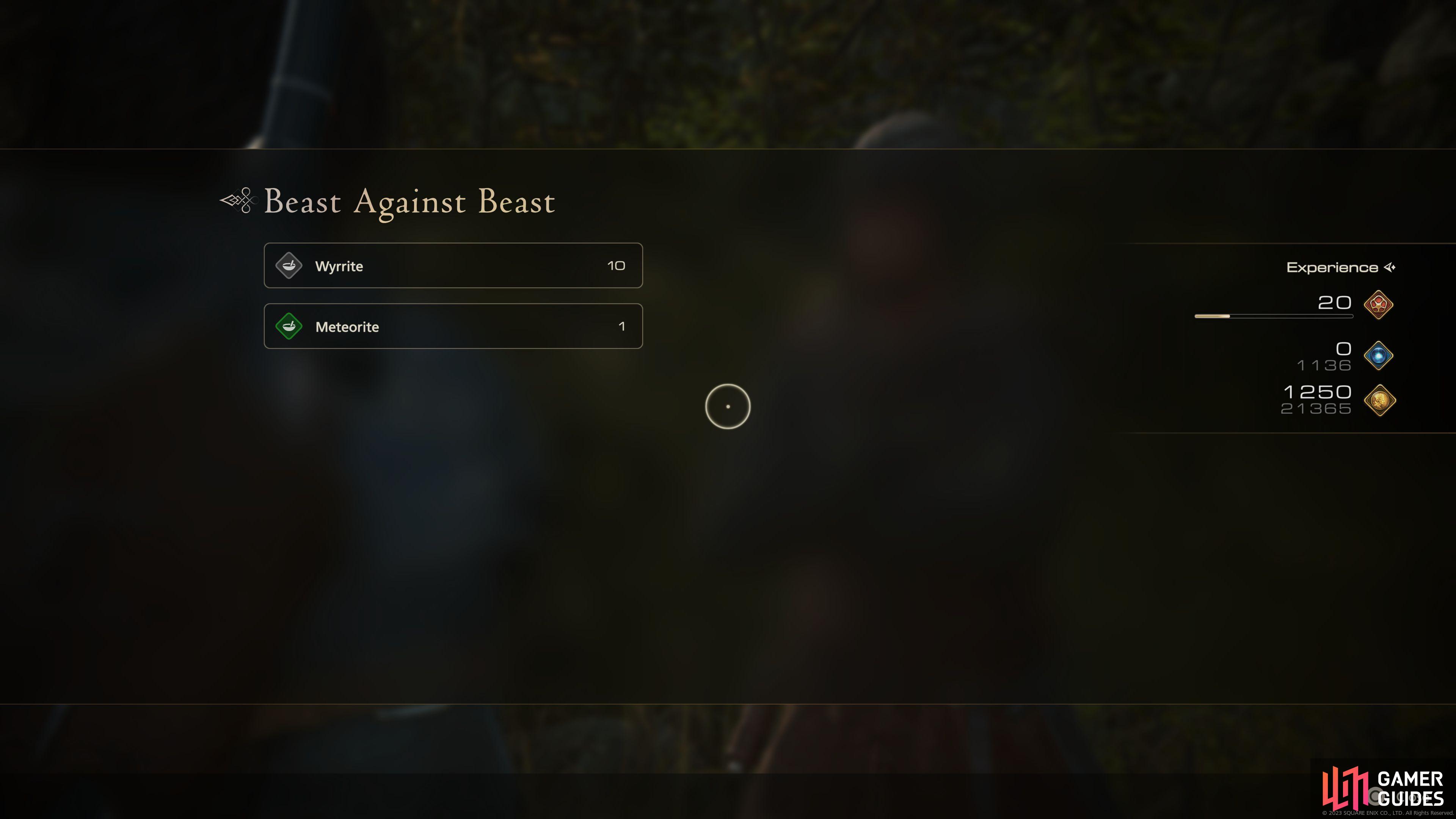
Task: Click the arrow icon next to Experience
Action: pyautogui.click(x=1390, y=267)
